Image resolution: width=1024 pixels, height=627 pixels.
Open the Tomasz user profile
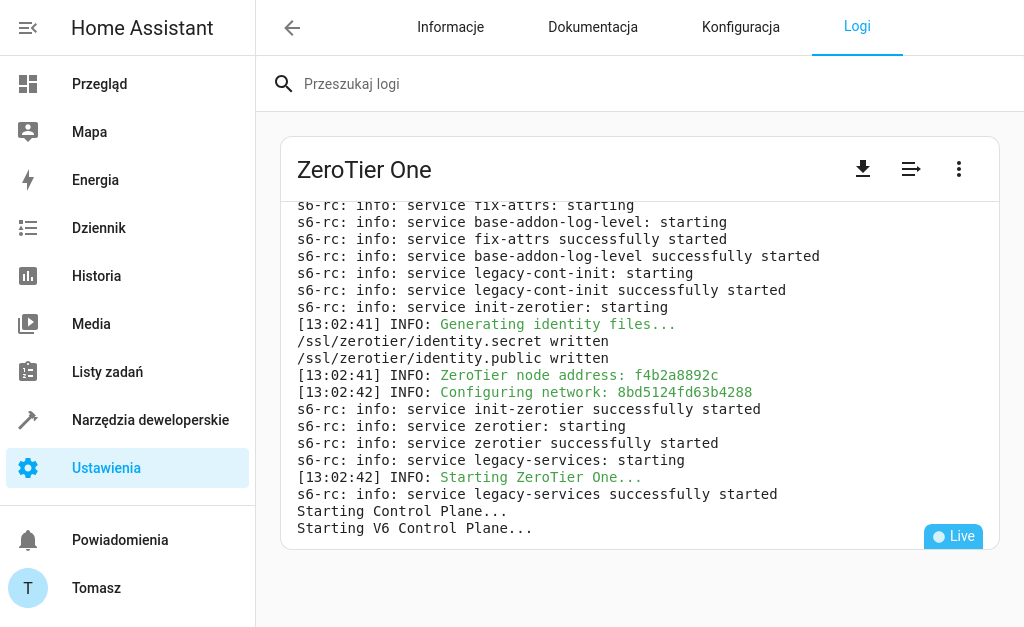point(96,588)
